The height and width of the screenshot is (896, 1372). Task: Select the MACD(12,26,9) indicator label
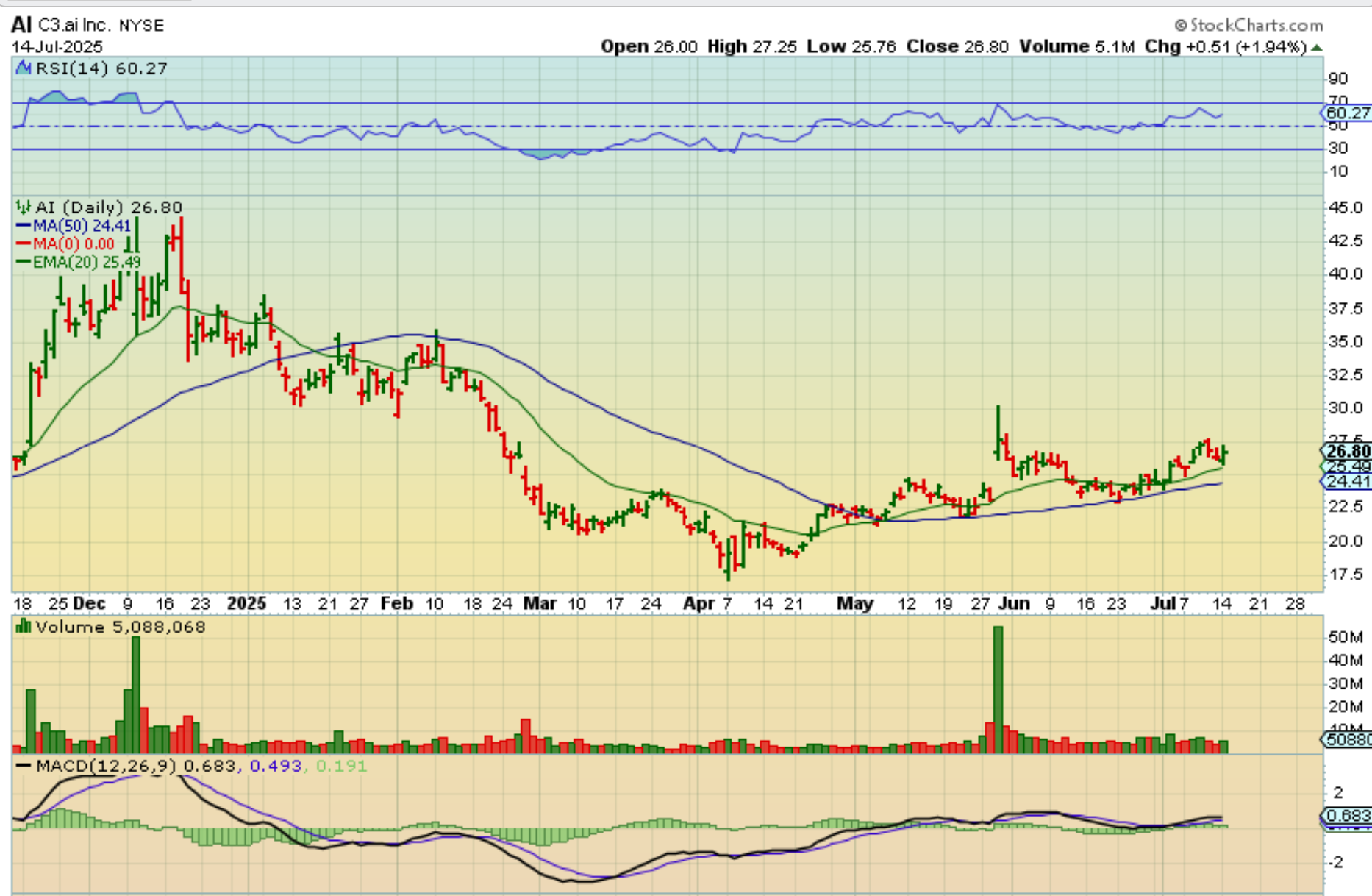106,766
